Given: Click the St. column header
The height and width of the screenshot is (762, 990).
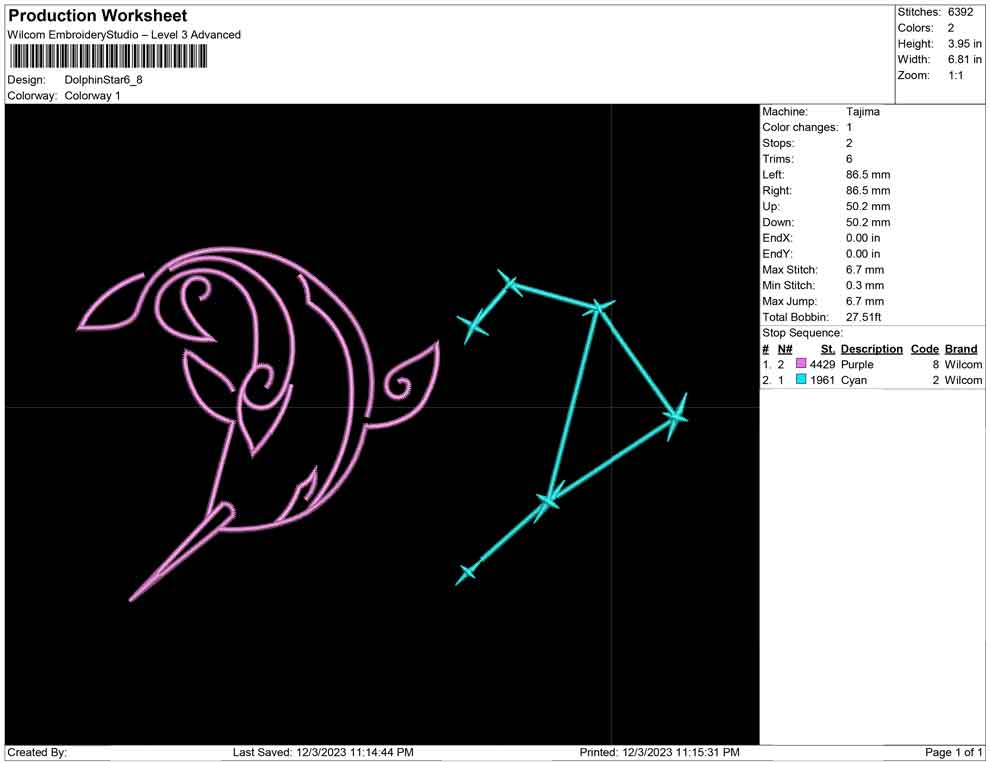Looking at the screenshot, I should (x=827, y=349).
